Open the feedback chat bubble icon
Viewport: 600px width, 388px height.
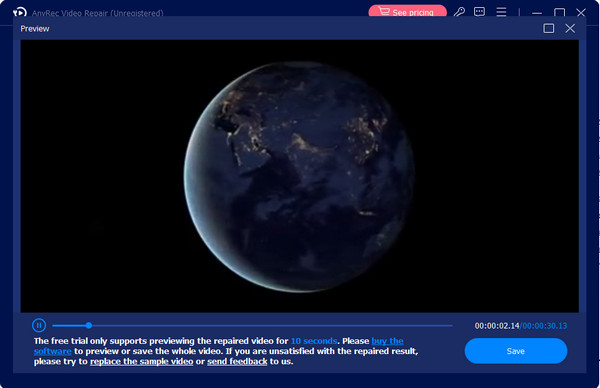[x=479, y=12]
